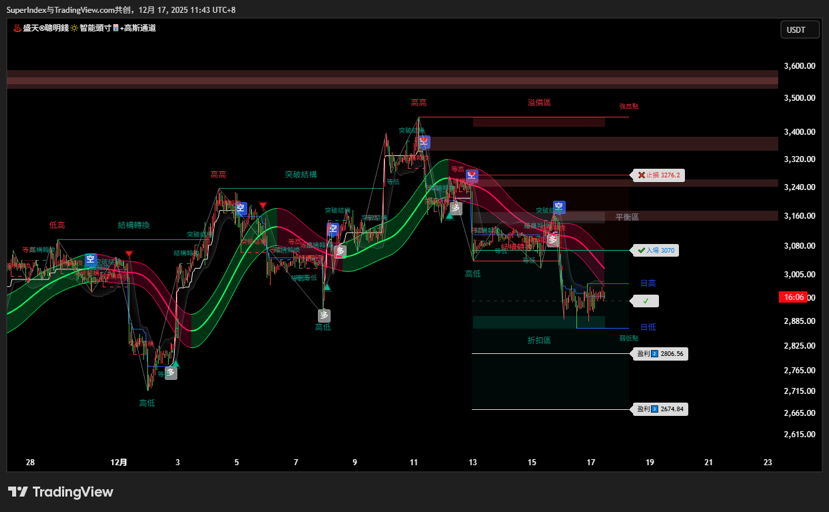Click the red down-triangle marker near December 1
Screen dimensions: 829x512
(x=129, y=254)
